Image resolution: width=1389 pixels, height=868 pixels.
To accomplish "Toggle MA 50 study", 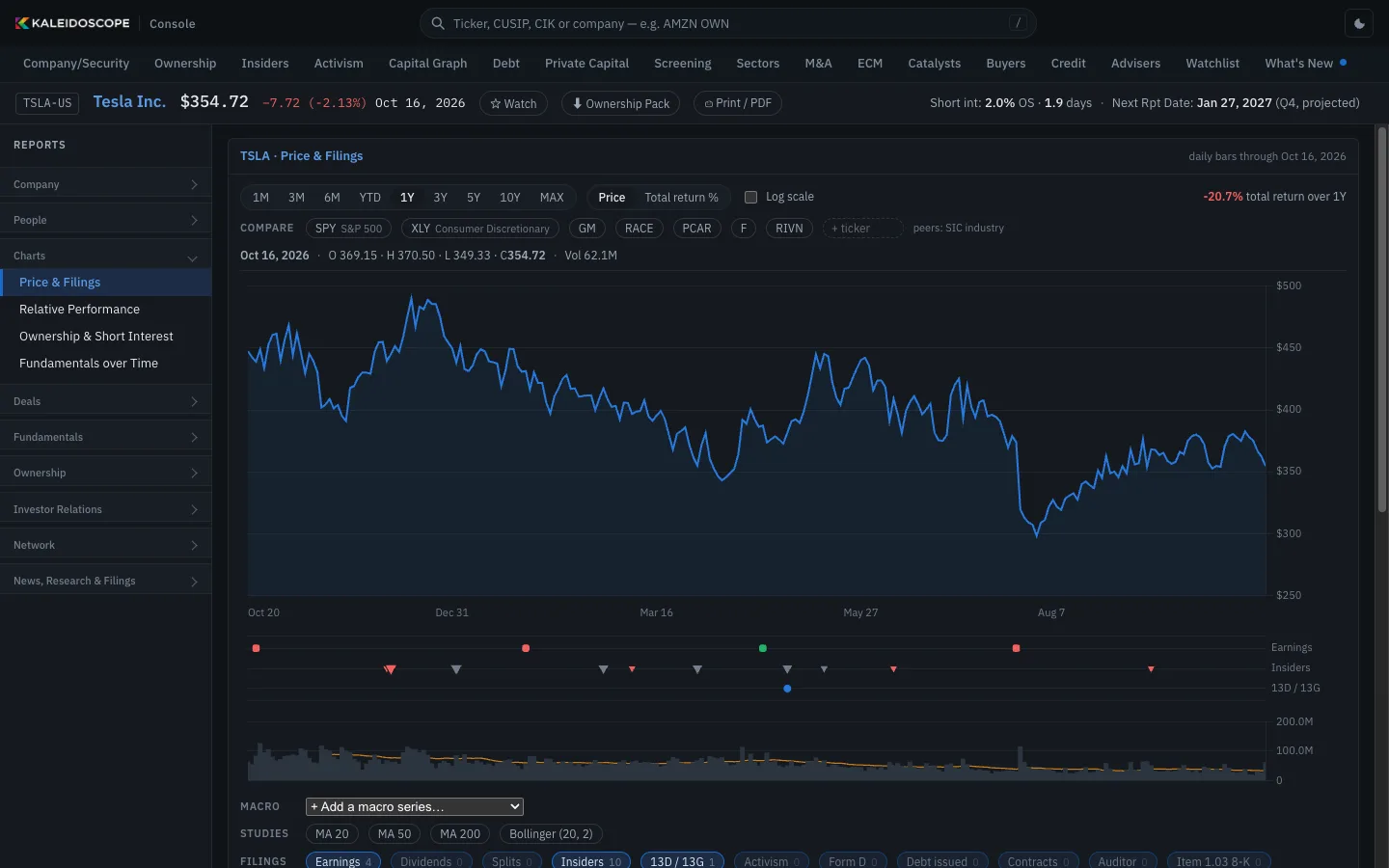I will (x=395, y=834).
